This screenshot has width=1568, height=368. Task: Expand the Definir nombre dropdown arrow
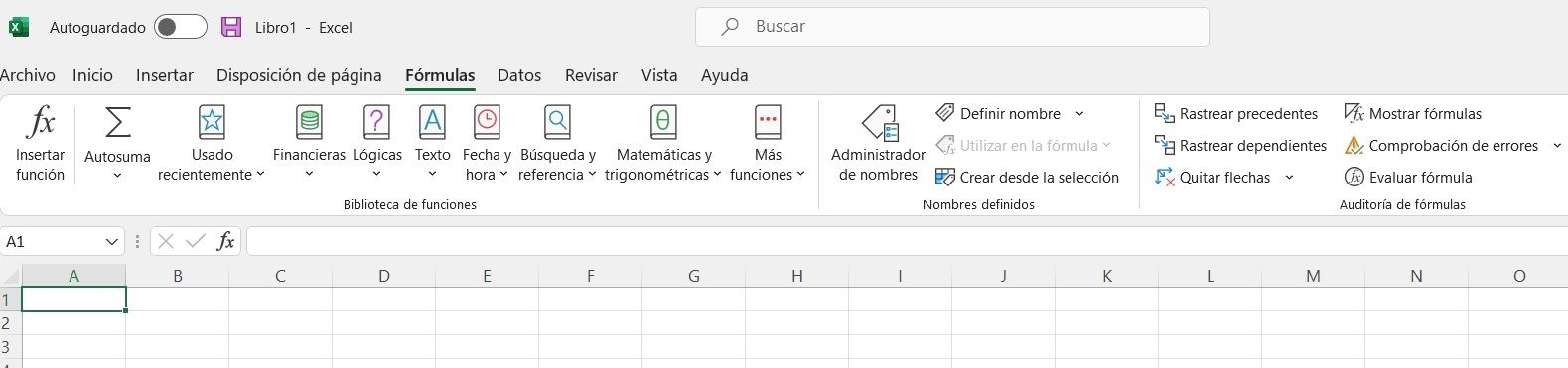(1079, 114)
